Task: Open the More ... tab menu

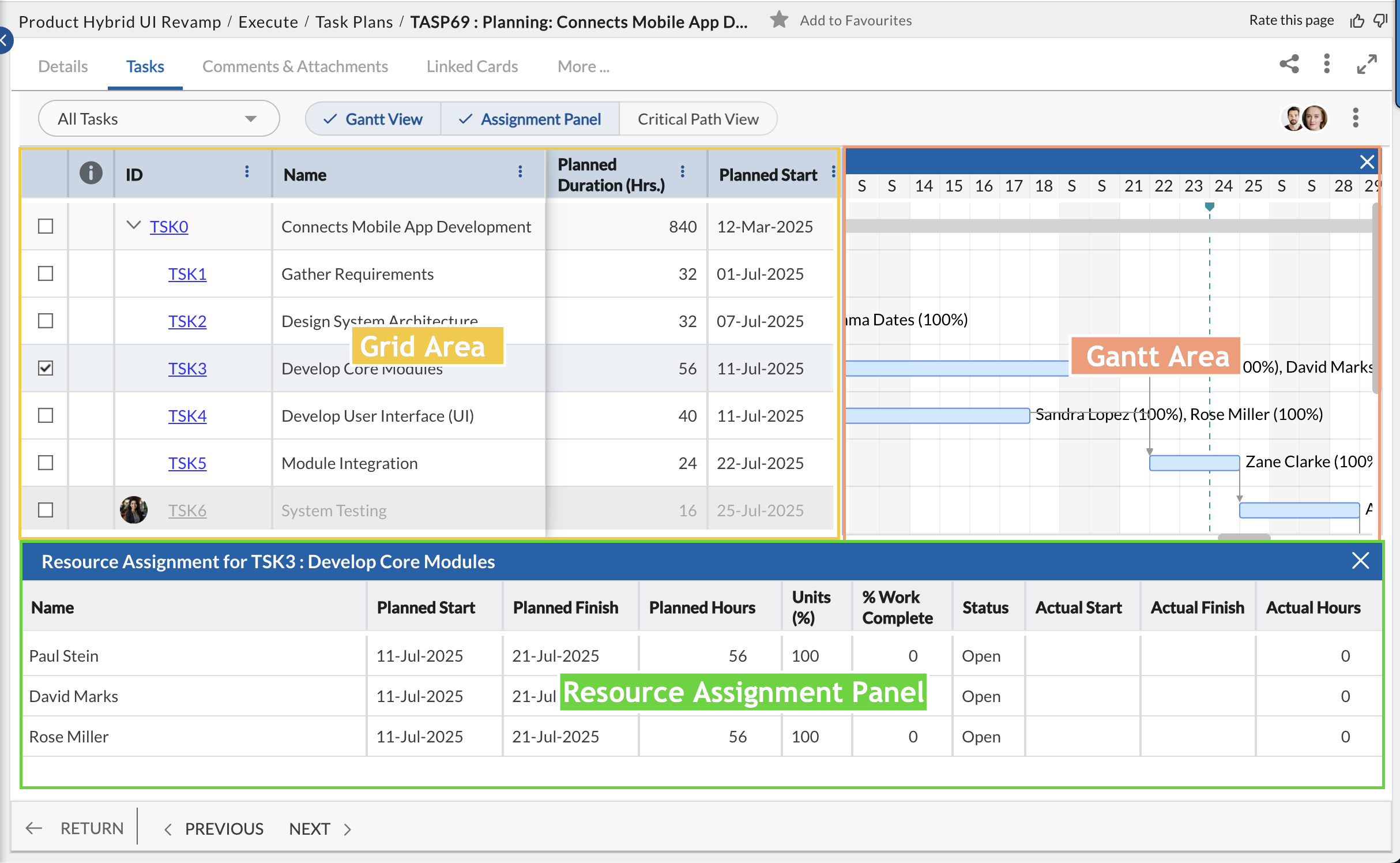Action: pyautogui.click(x=583, y=66)
